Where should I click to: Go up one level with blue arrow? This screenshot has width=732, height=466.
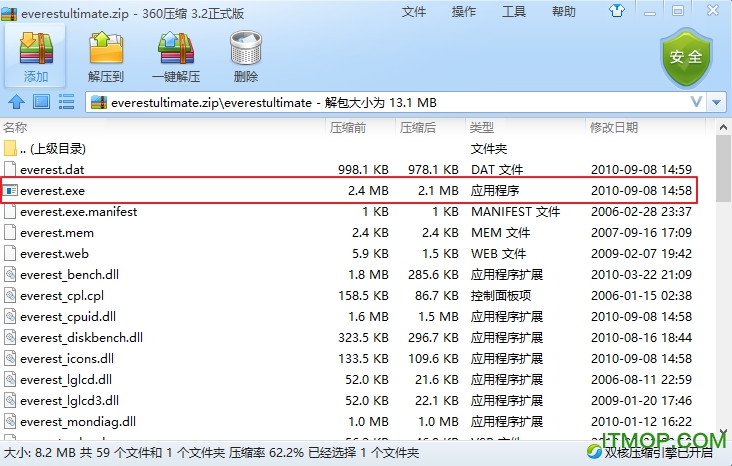pos(16,102)
